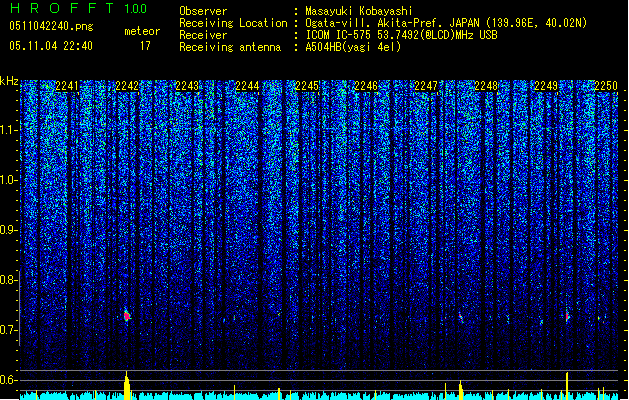
Task: Click the HROFFT program title
Action: coord(62,8)
